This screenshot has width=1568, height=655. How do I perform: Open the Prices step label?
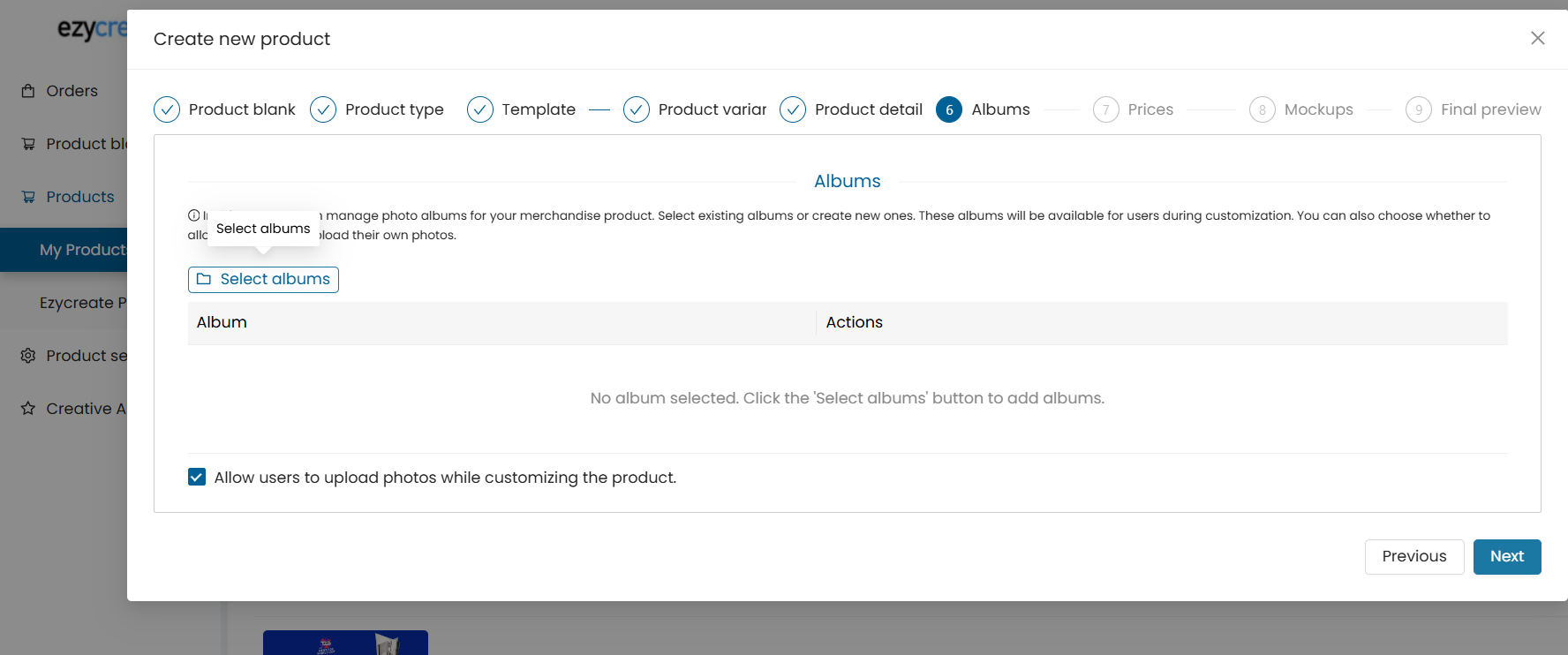(x=1150, y=109)
